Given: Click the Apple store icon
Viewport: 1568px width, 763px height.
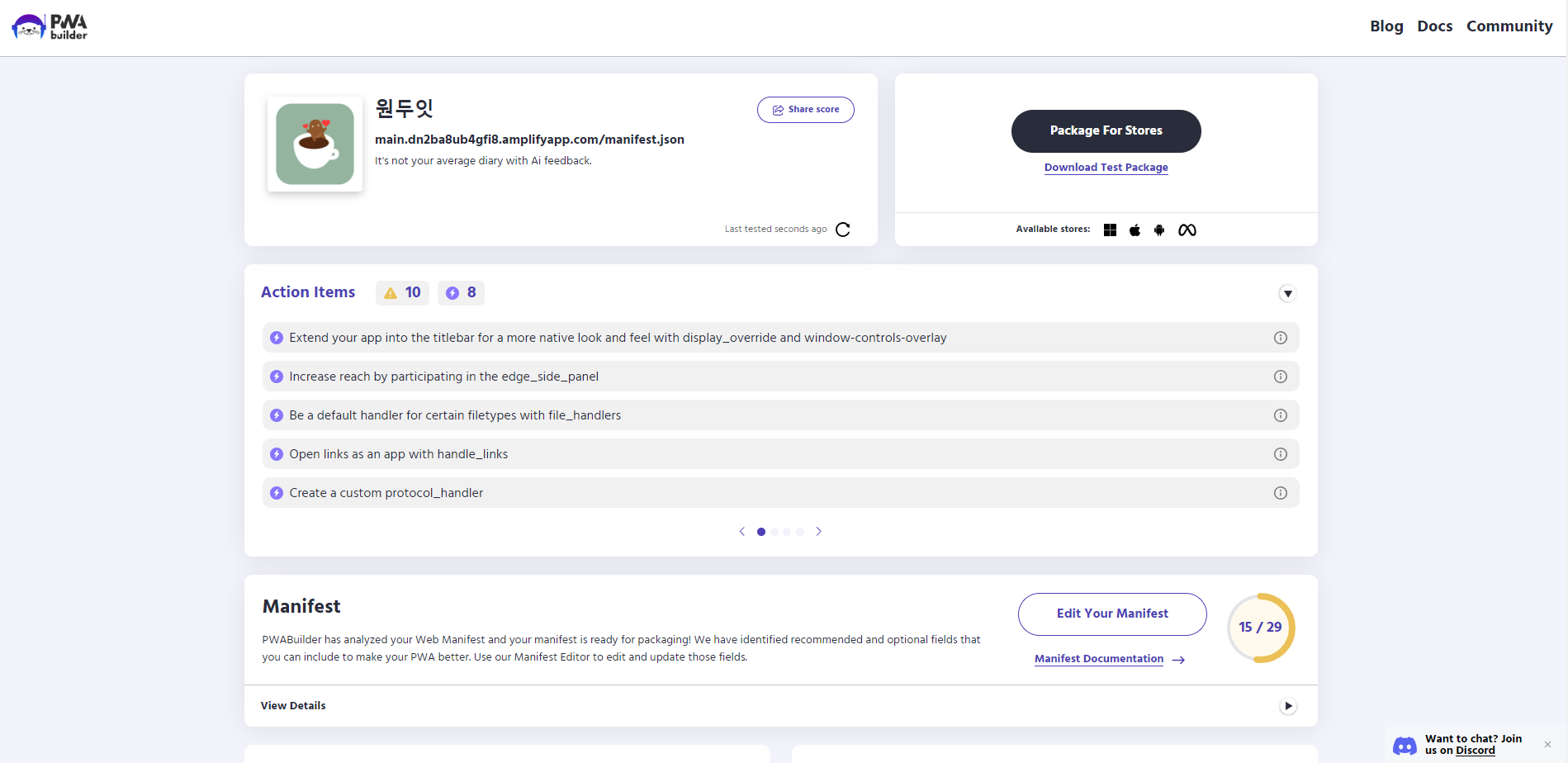Looking at the screenshot, I should pos(1135,230).
